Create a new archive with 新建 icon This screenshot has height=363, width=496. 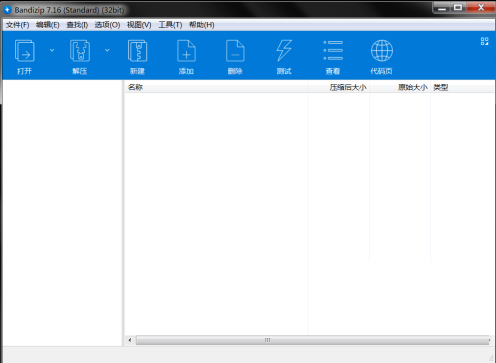(137, 51)
